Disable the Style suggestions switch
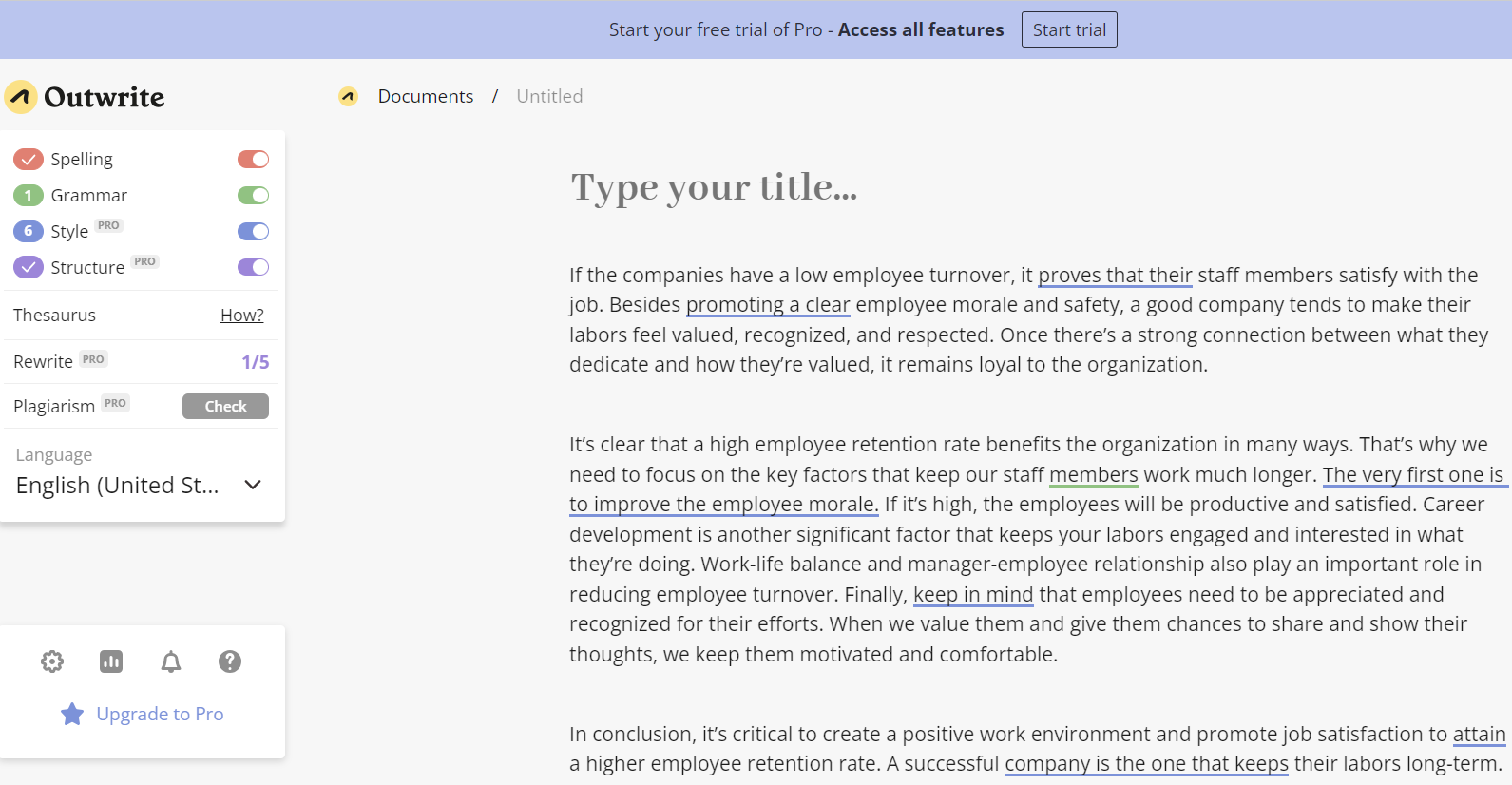This screenshot has width=1512, height=785. (x=253, y=231)
